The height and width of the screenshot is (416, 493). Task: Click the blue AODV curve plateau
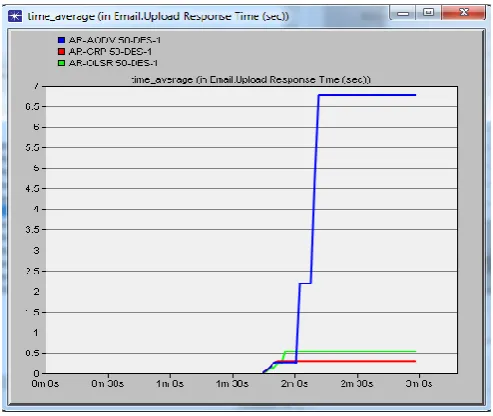pos(367,95)
